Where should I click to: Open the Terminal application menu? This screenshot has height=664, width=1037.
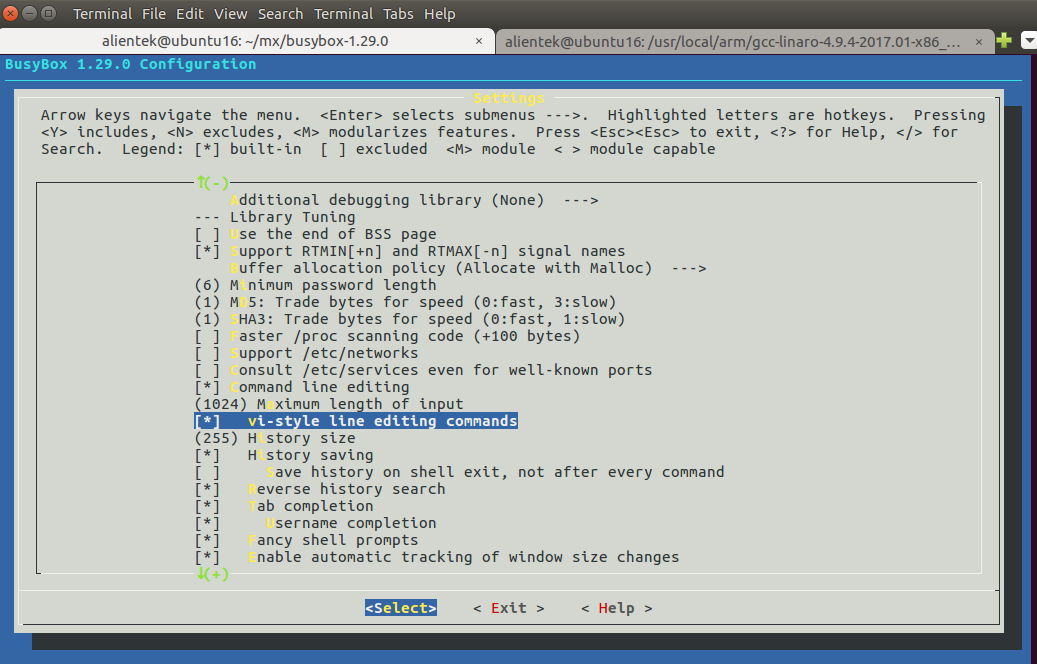tap(102, 13)
